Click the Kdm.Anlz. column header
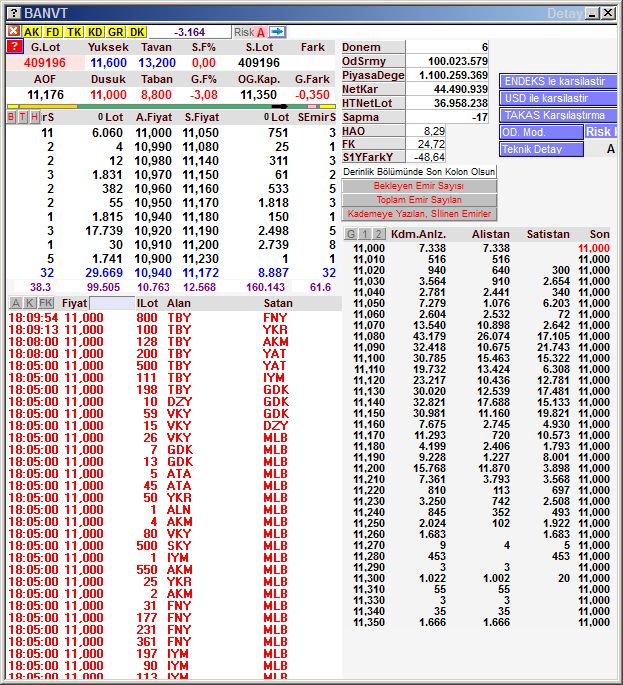Screen dimensions: 623x685 (418, 234)
